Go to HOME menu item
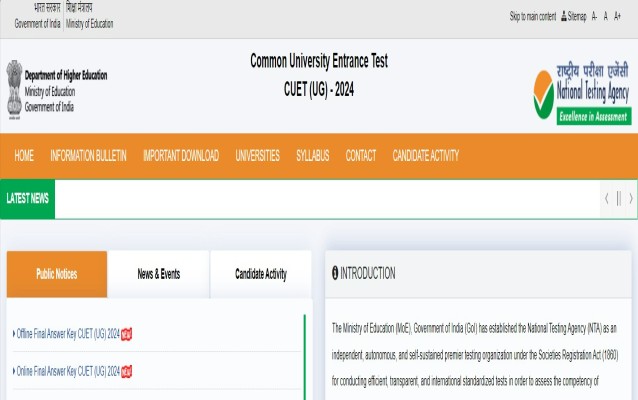The width and height of the screenshot is (638, 400). 24,155
